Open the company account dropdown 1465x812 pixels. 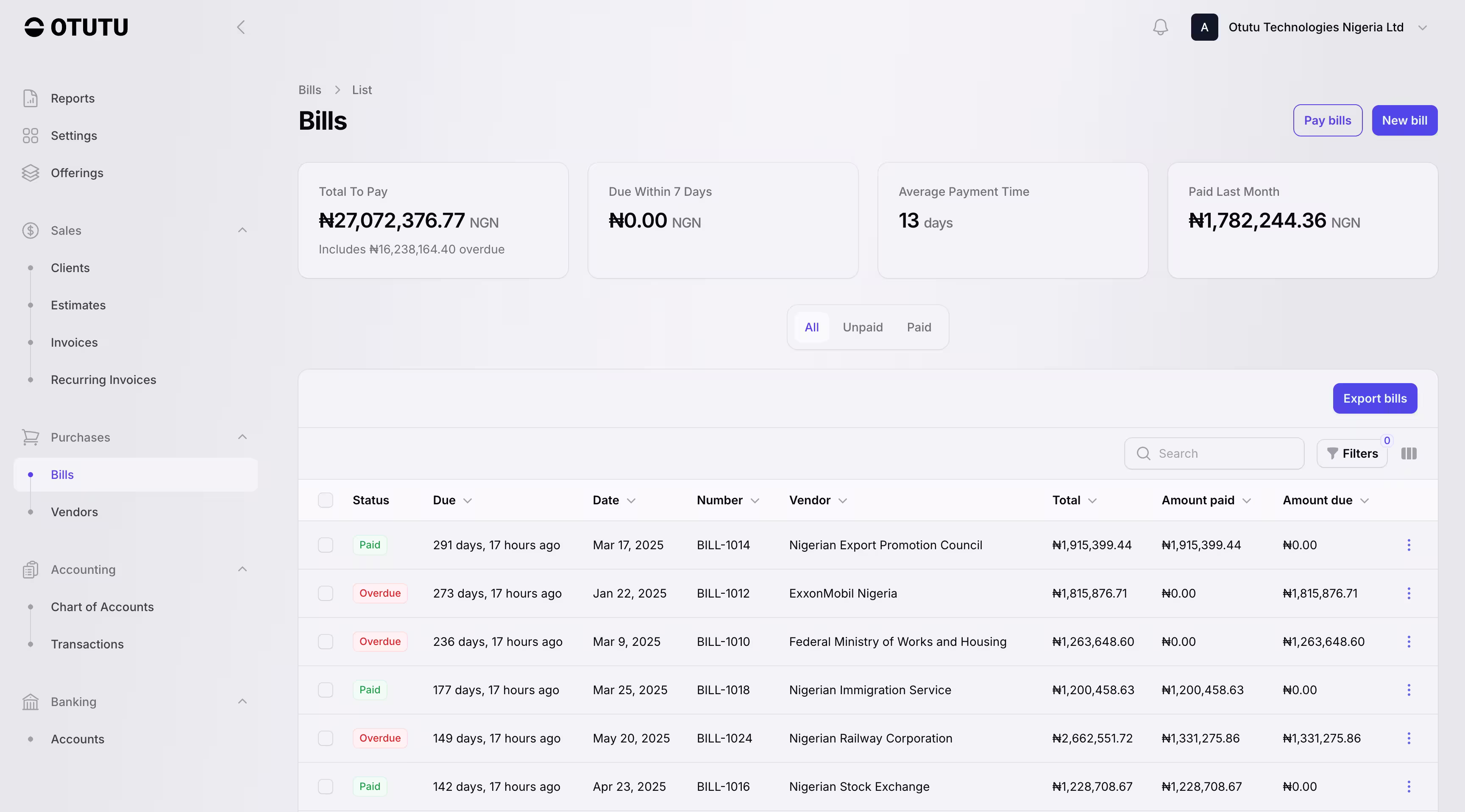[x=1422, y=27]
